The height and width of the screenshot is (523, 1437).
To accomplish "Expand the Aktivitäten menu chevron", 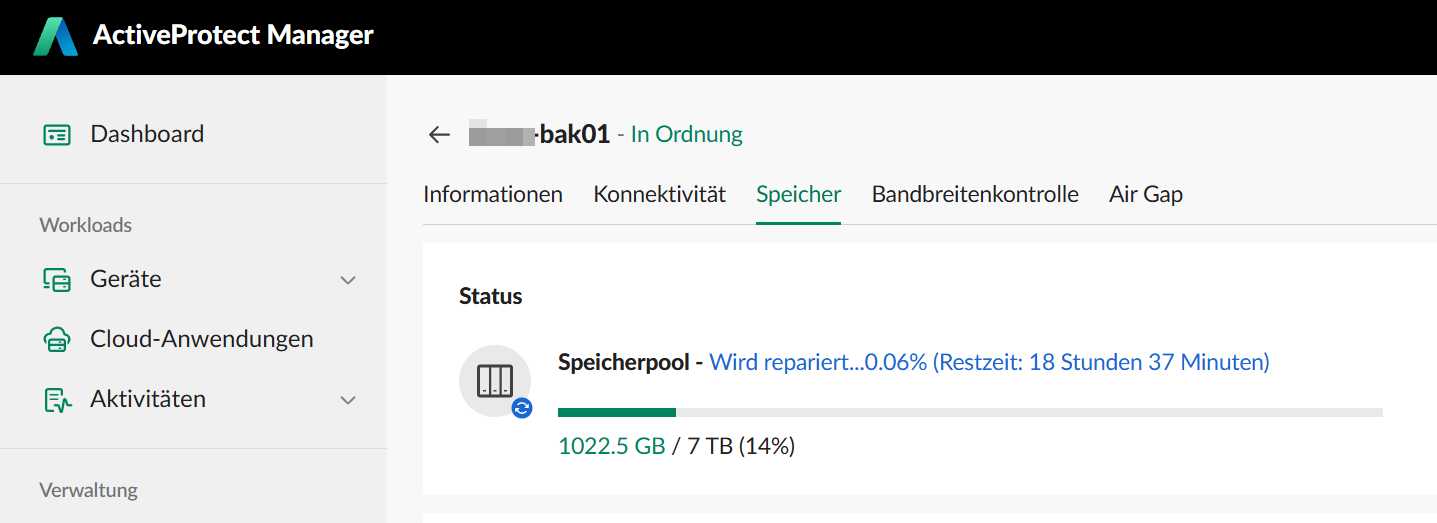I will click(x=348, y=400).
